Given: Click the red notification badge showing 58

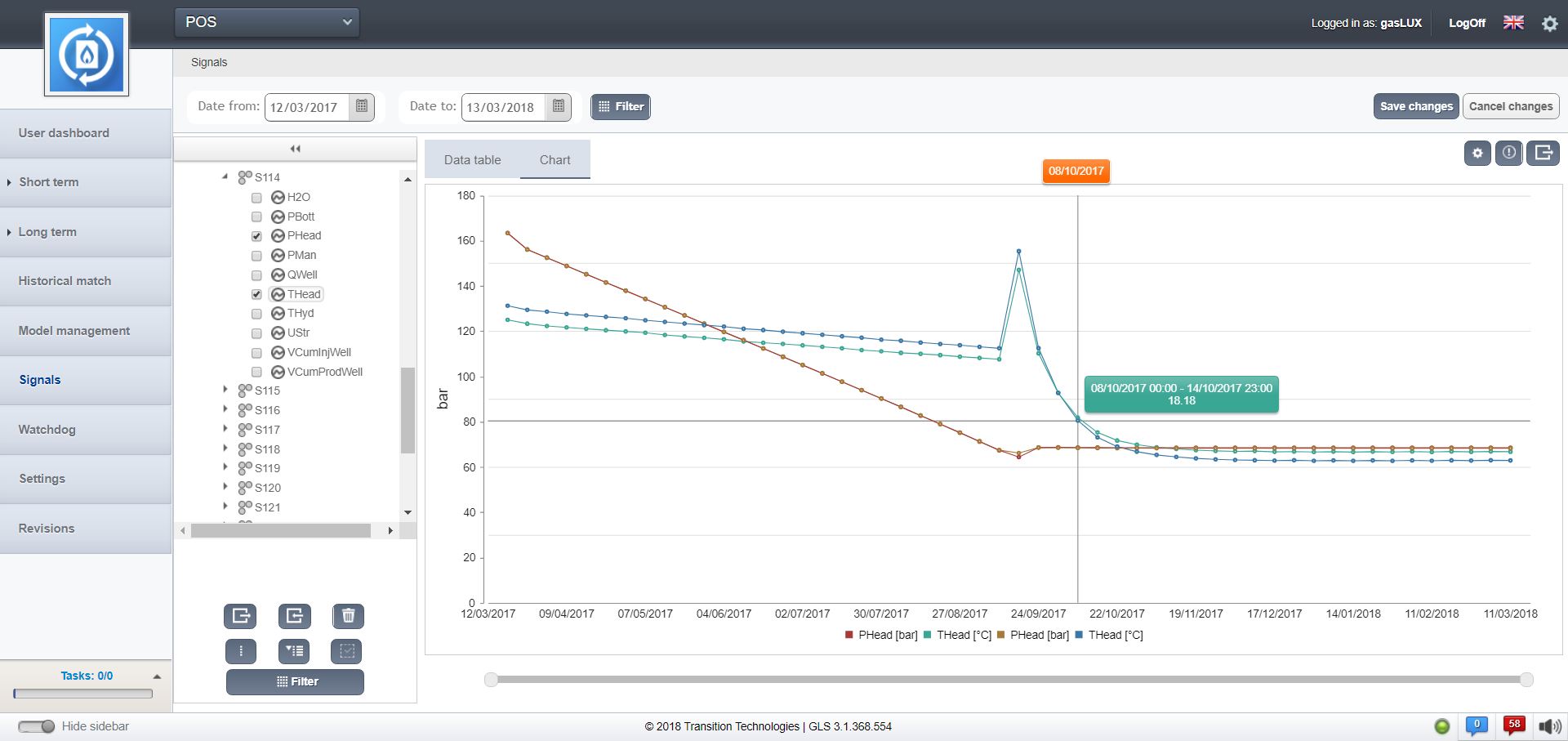Looking at the screenshot, I should point(1514,725).
